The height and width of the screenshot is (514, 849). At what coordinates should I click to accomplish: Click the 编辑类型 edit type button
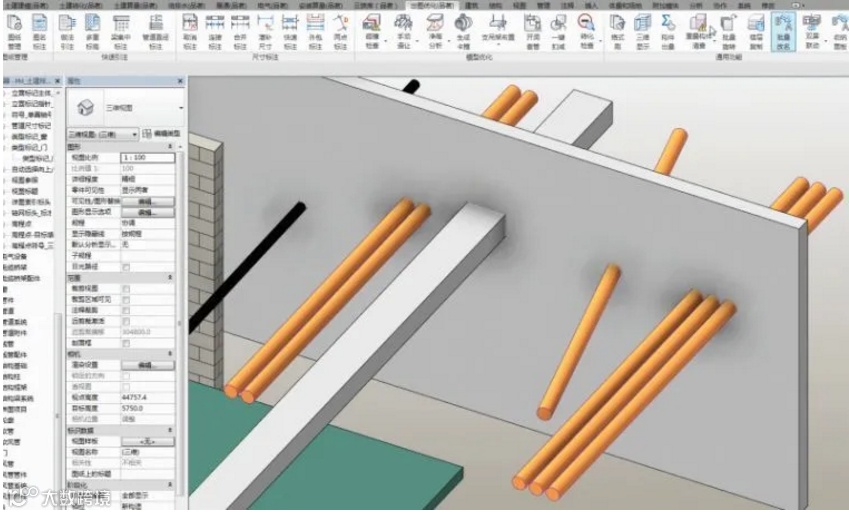coord(162,134)
